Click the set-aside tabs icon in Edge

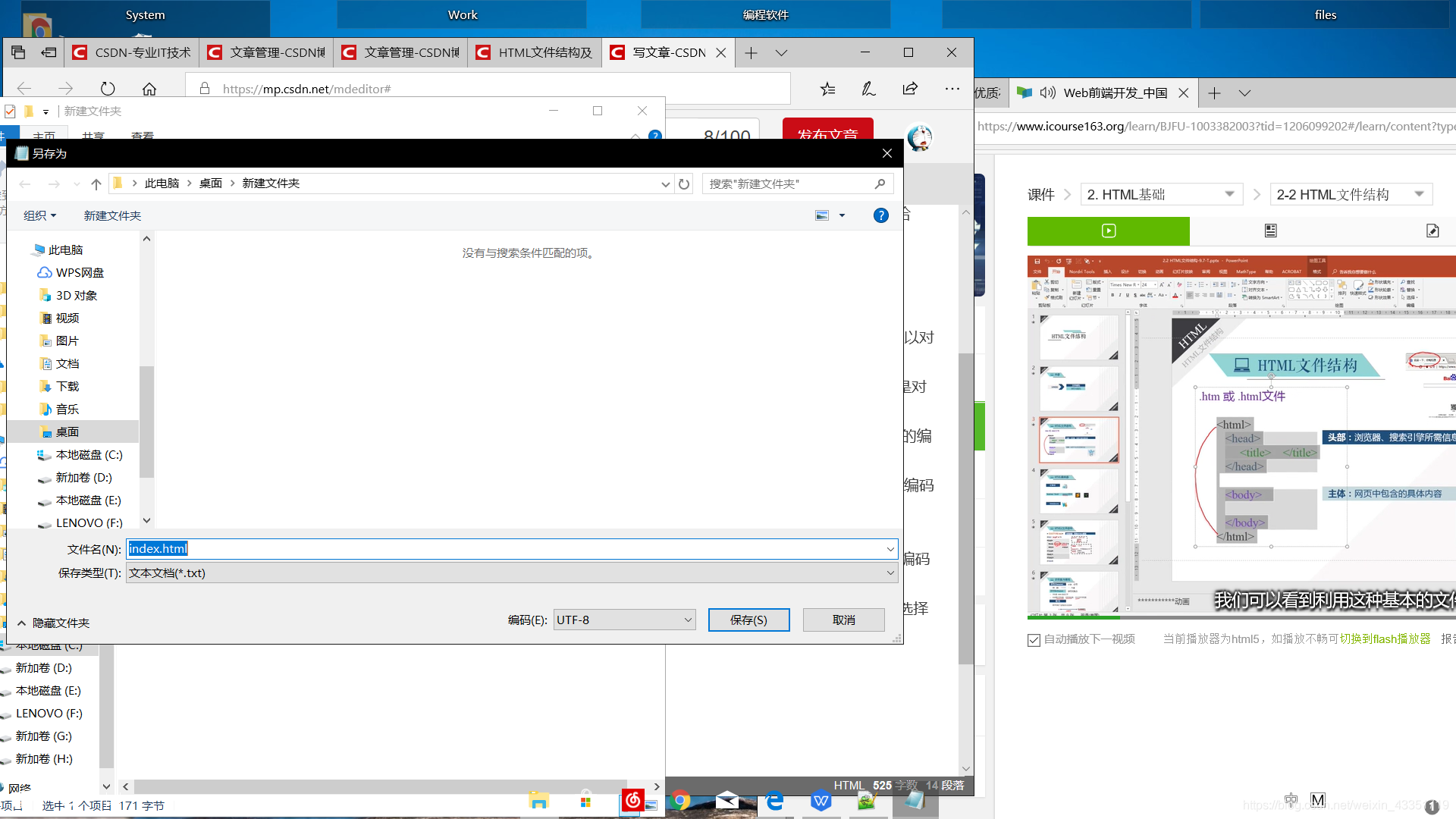tap(49, 52)
